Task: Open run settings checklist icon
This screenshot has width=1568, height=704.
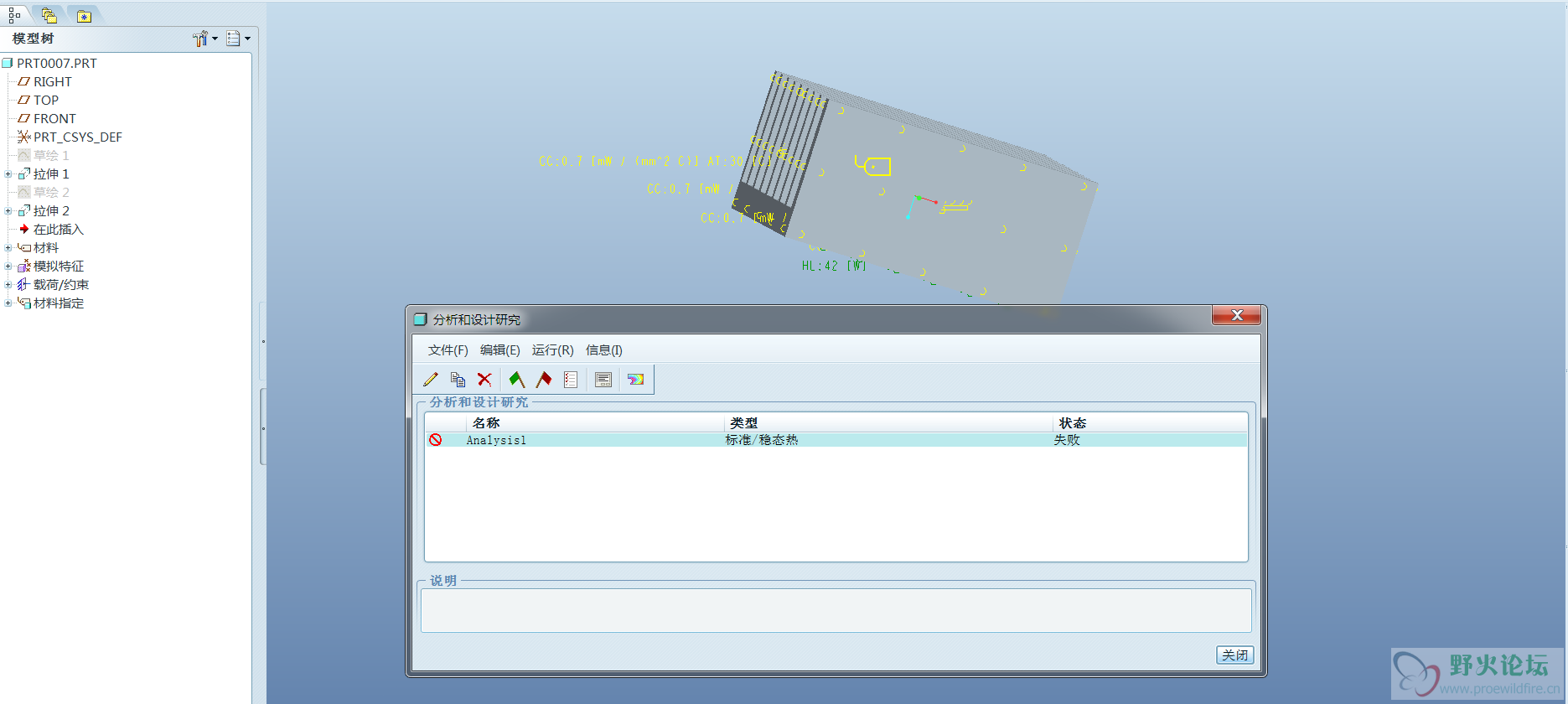Action: pos(571,380)
